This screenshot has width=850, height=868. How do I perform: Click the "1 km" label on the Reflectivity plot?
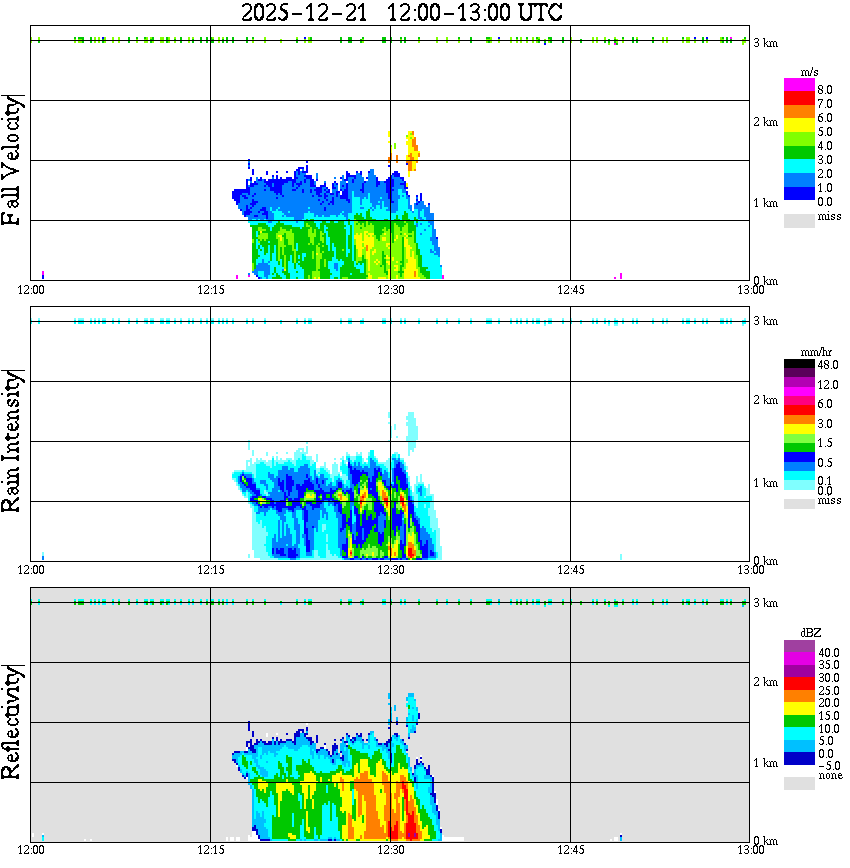tap(765, 763)
